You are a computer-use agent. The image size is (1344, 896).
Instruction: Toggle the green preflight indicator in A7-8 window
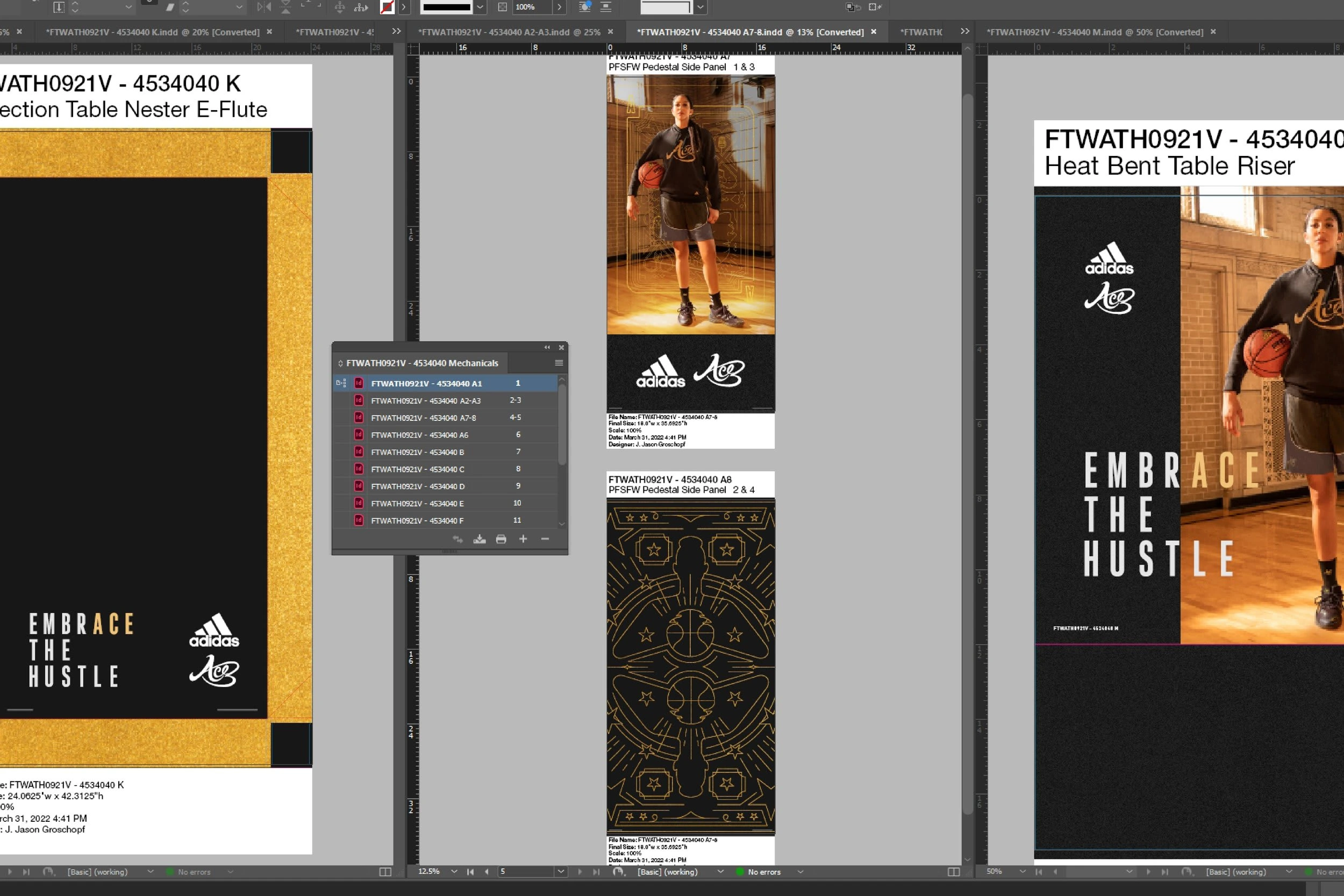coord(740,871)
